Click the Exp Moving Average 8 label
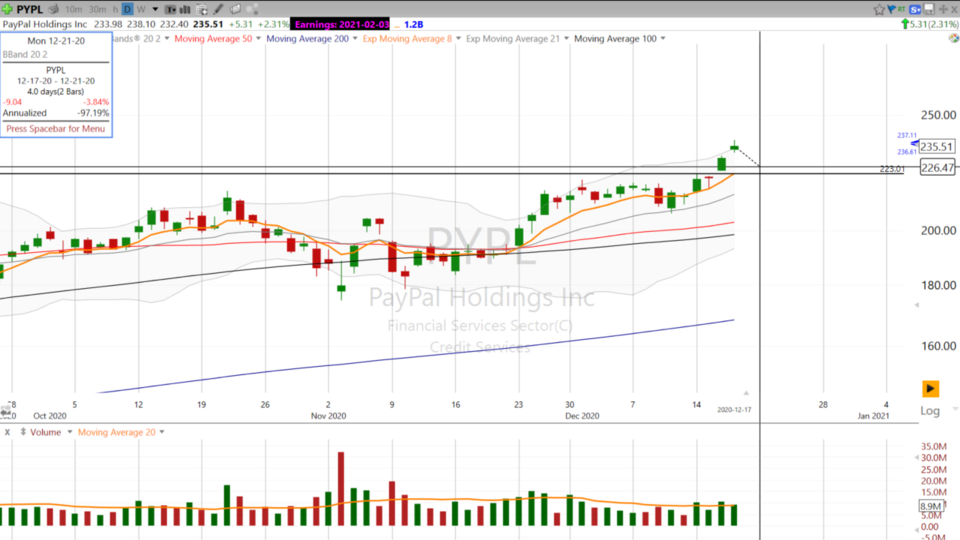Viewport: 960px width, 540px height. tap(407, 39)
